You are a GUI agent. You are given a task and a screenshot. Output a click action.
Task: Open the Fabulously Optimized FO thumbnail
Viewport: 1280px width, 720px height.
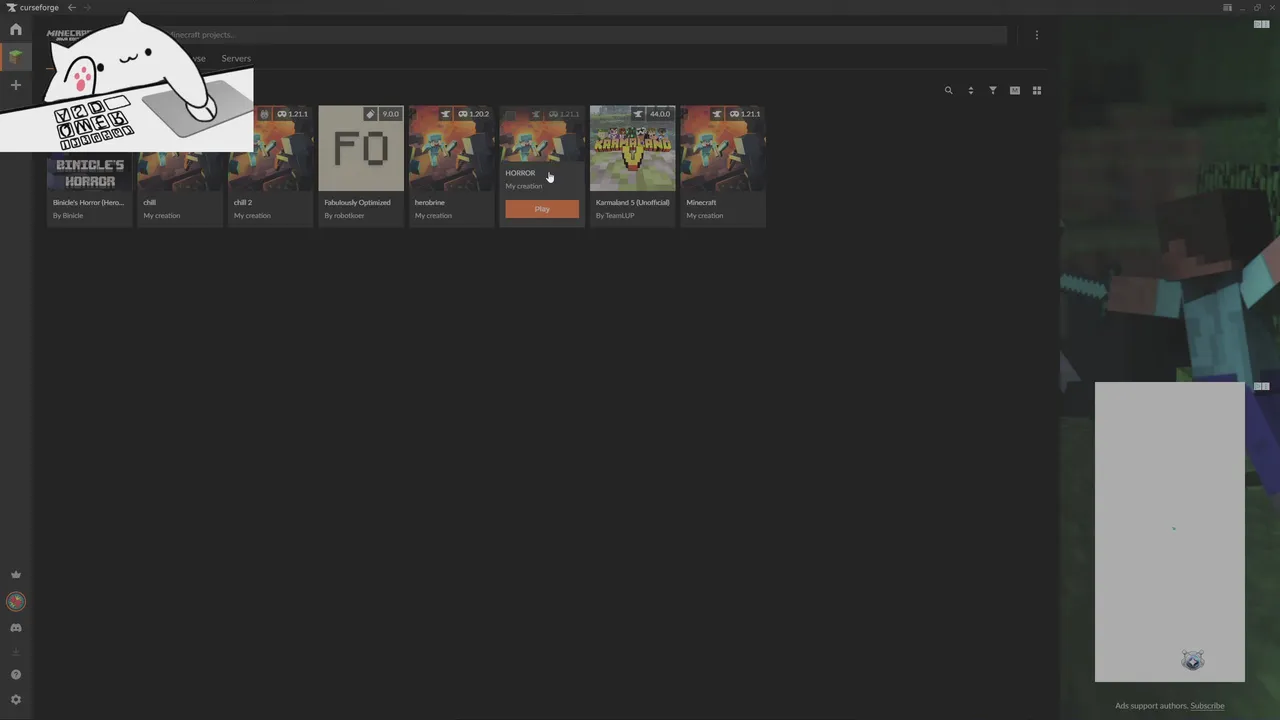[361, 148]
